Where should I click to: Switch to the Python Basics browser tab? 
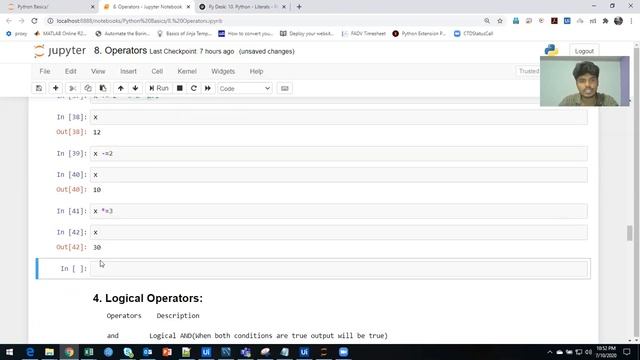click(x=50, y=7)
